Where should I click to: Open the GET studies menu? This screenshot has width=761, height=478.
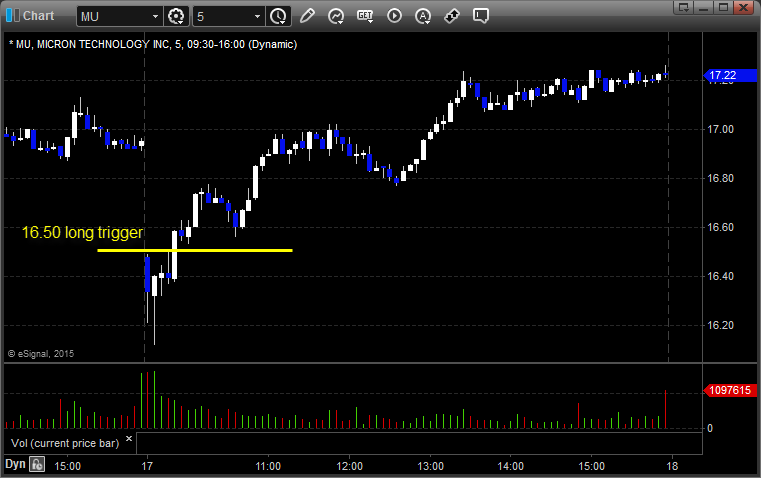[365, 16]
